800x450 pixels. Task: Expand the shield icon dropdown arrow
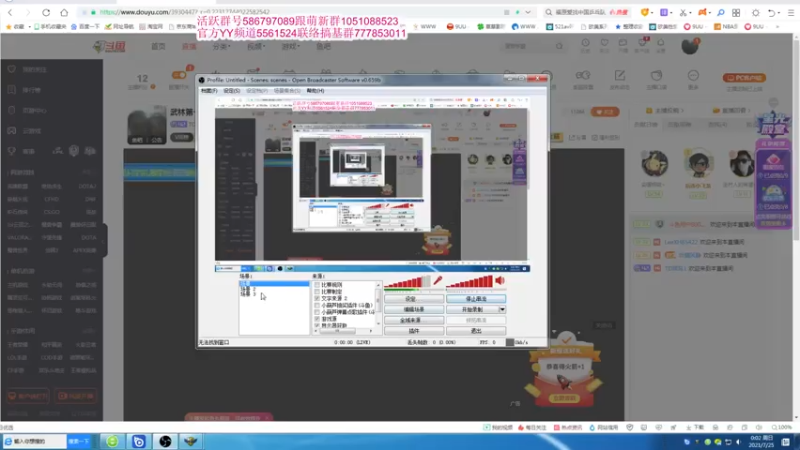tap(652, 12)
